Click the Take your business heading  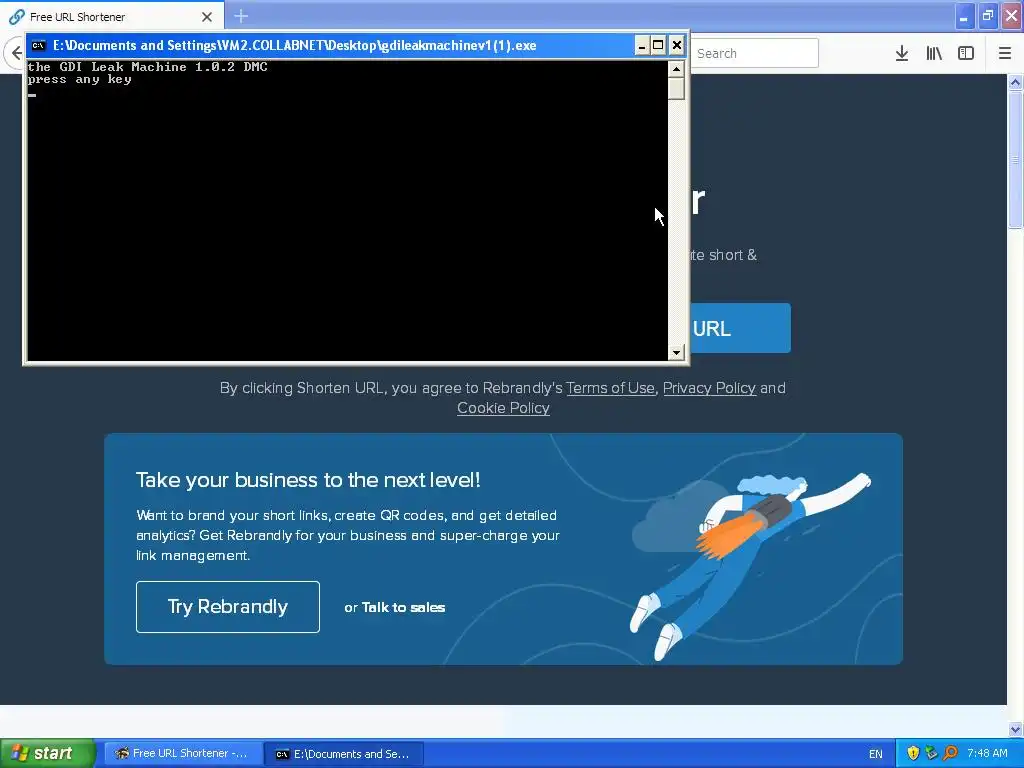(x=308, y=480)
